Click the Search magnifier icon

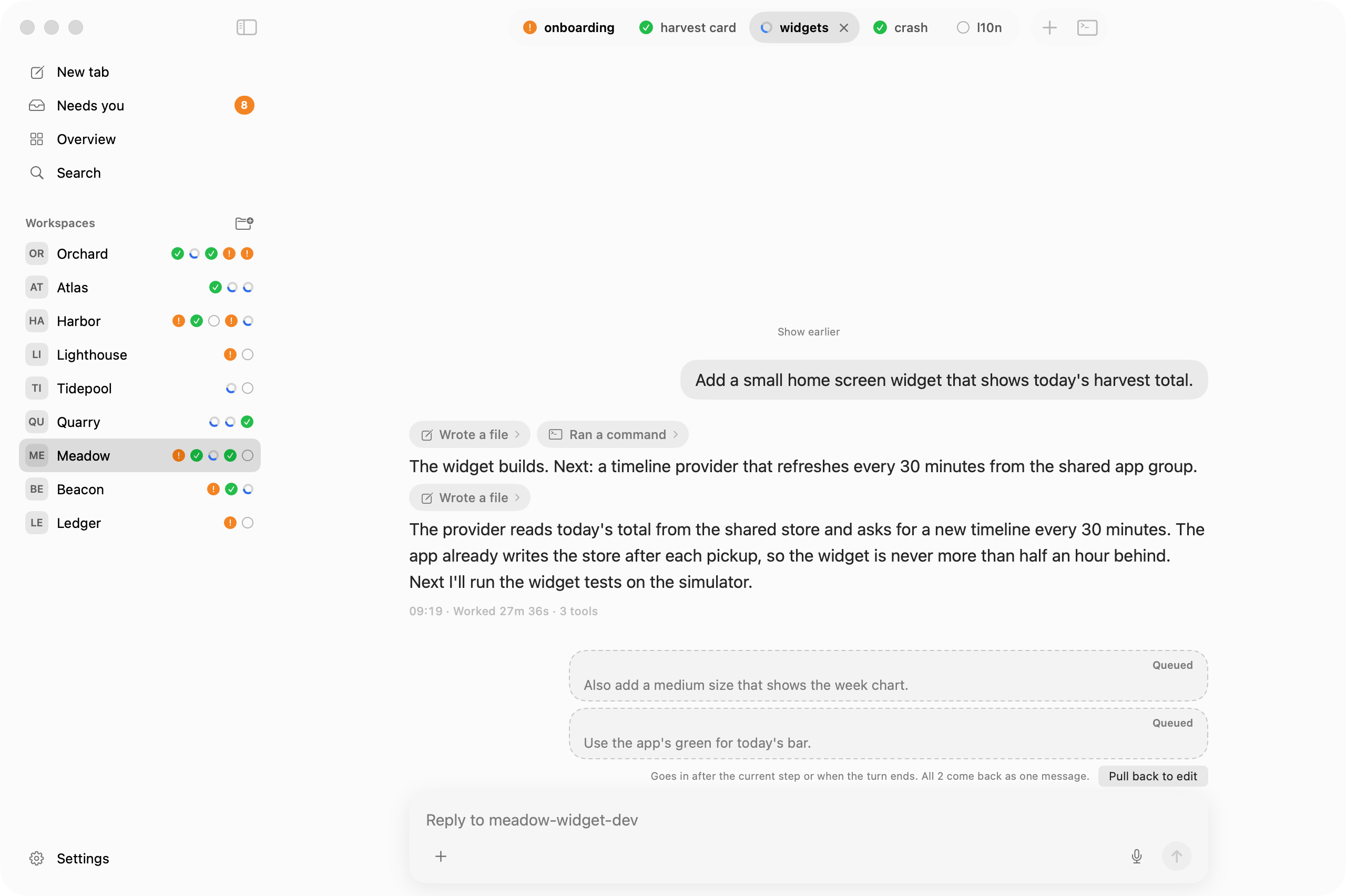tap(37, 172)
